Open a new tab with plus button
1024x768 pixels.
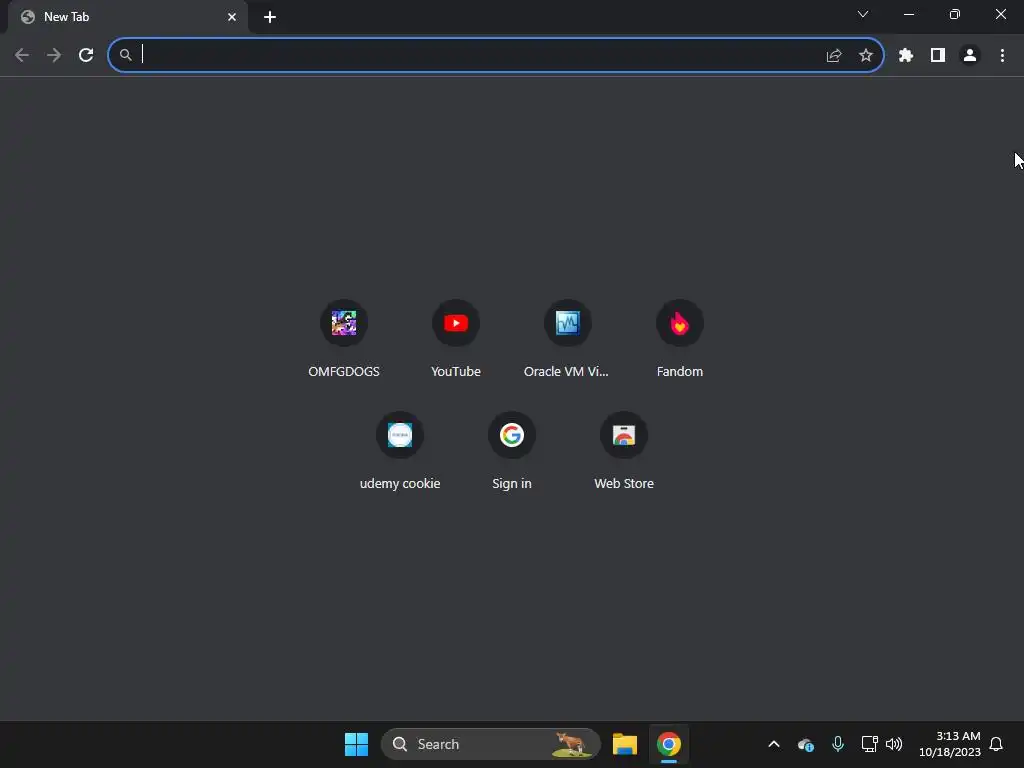click(x=270, y=17)
